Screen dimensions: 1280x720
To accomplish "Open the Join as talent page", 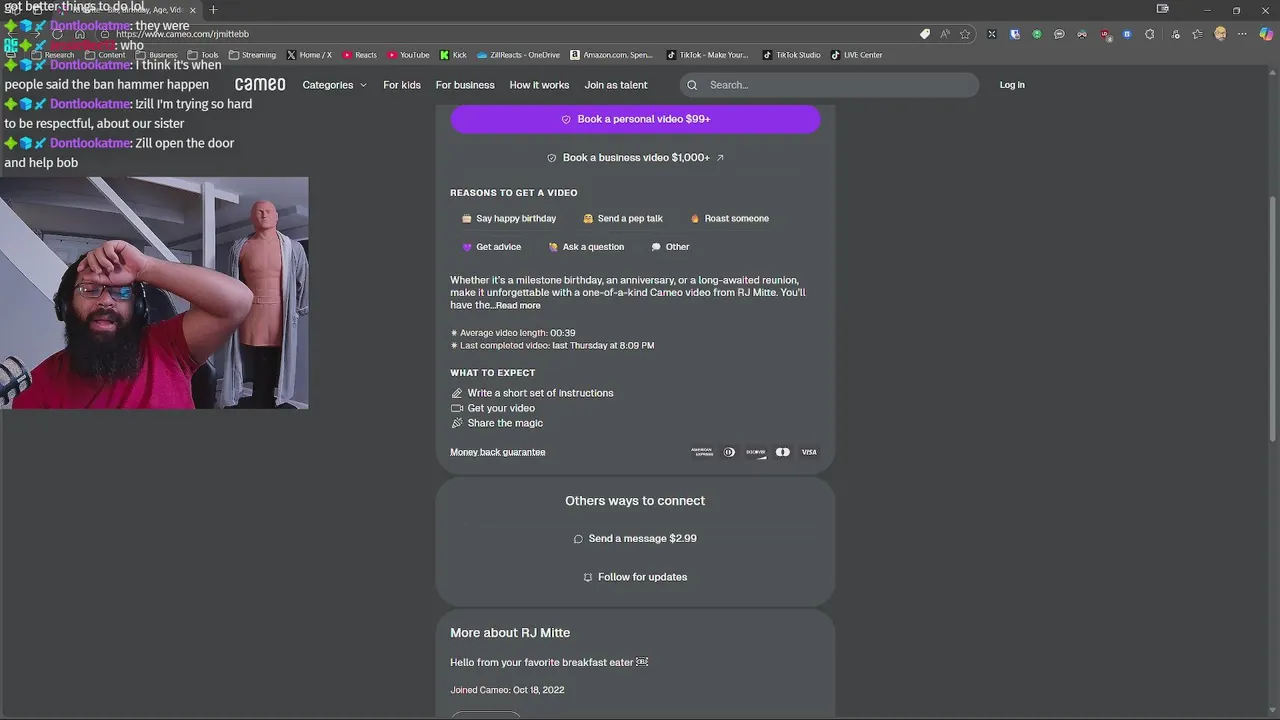I will click(x=616, y=85).
